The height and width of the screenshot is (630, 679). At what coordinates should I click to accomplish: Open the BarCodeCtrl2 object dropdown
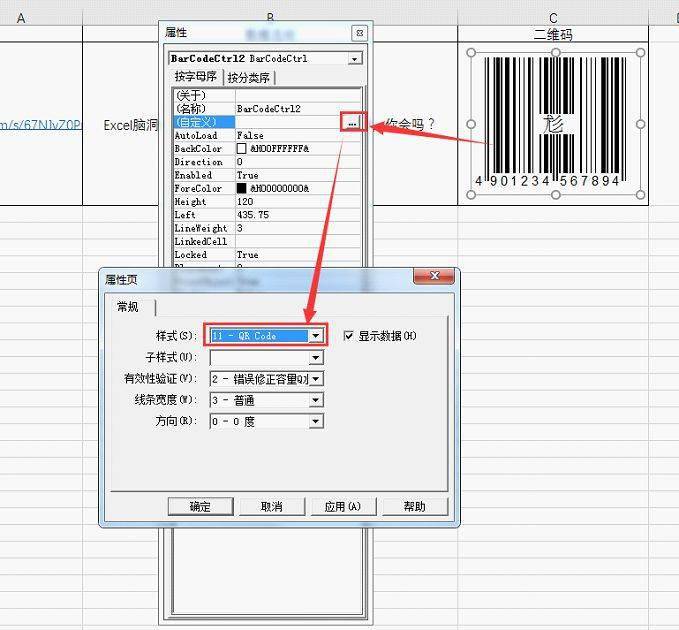[354, 58]
